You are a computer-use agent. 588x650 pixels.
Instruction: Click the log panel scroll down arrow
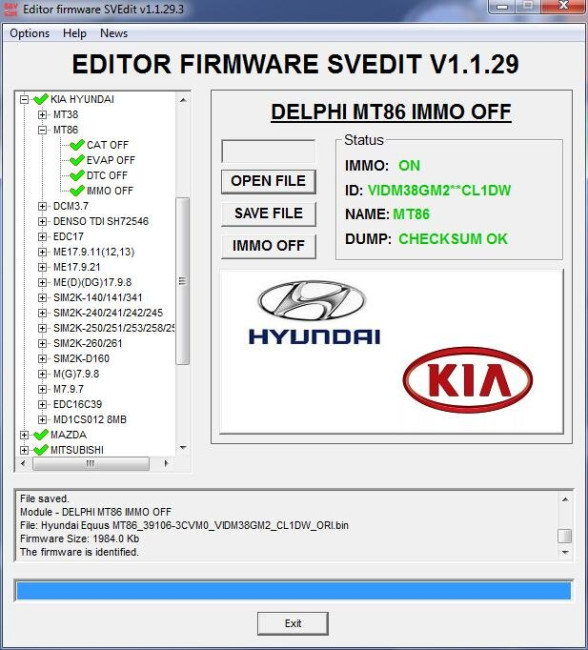[565, 552]
